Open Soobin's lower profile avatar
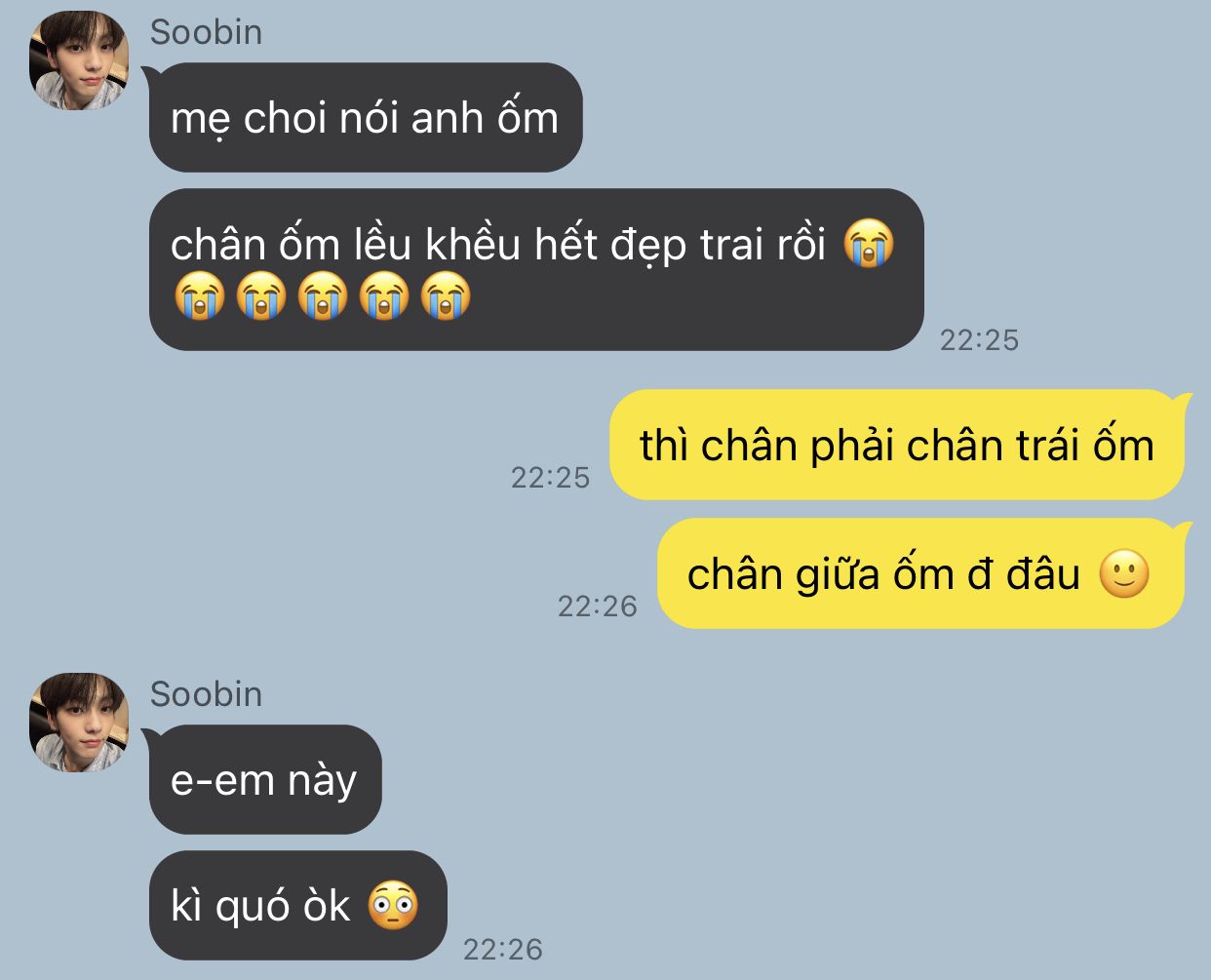The image size is (1211, 980). click(x=79, y=723)
